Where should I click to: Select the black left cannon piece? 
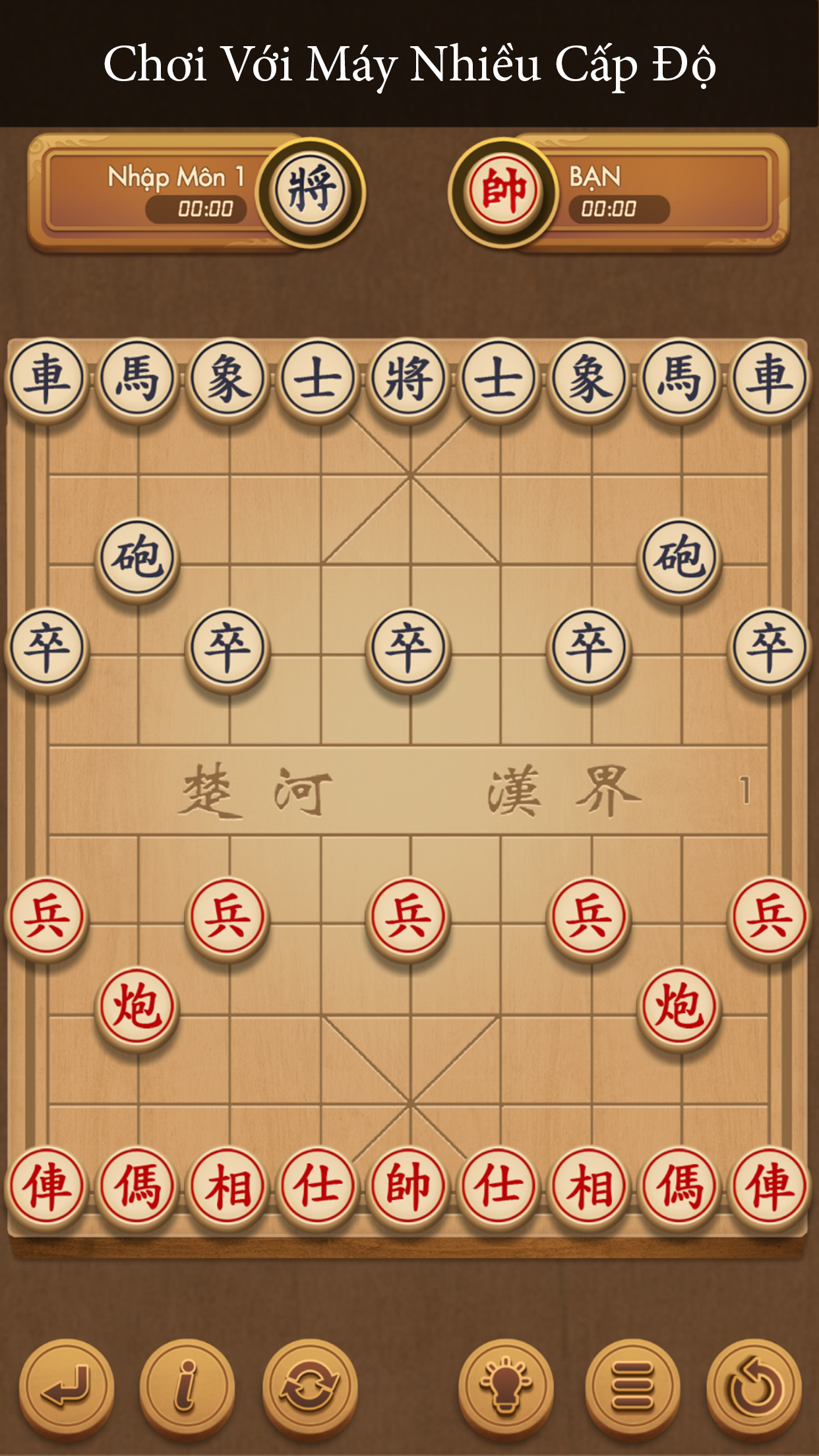click(x=137, y=559)
